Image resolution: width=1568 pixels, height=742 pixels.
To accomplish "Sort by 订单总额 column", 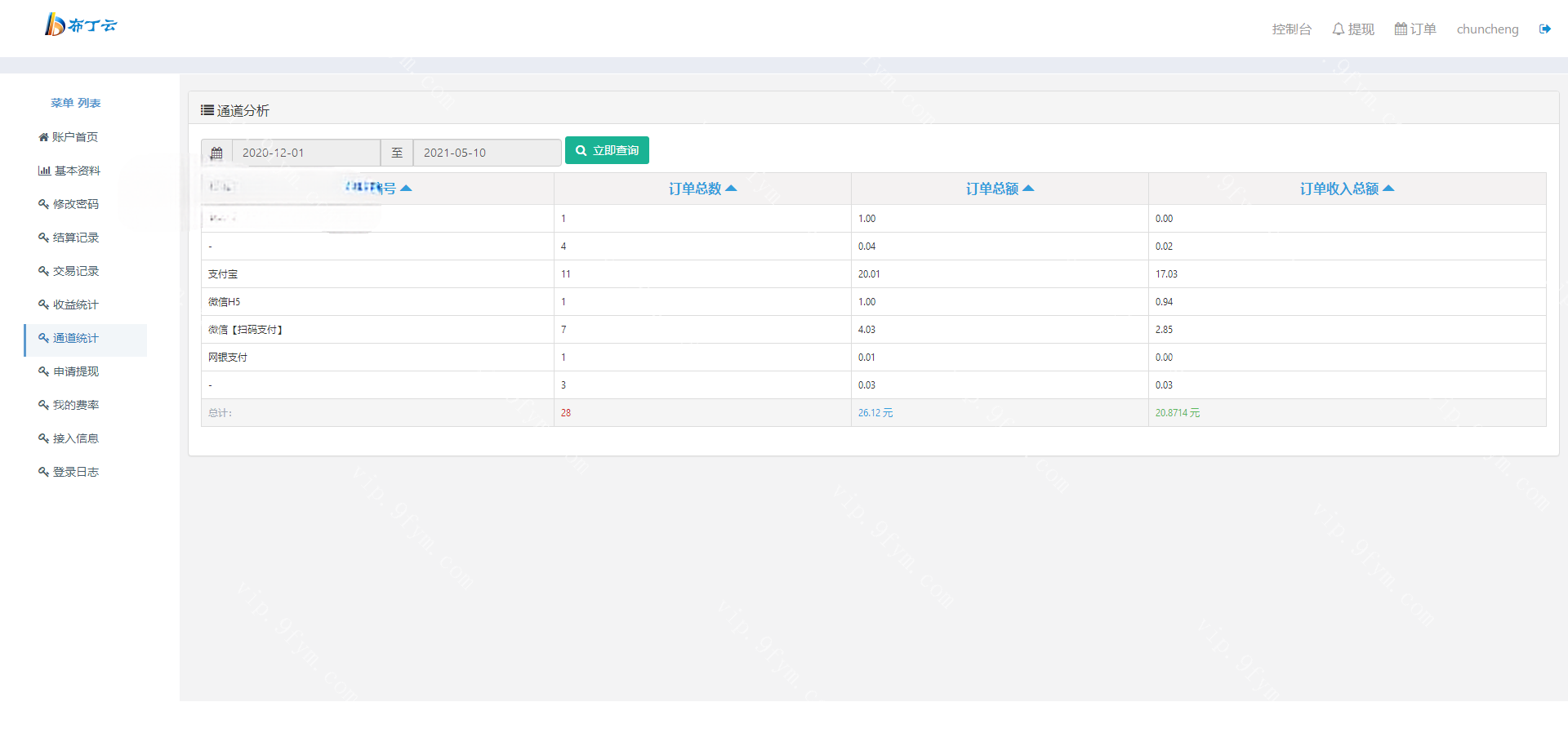I will [x=1000, y=189].
